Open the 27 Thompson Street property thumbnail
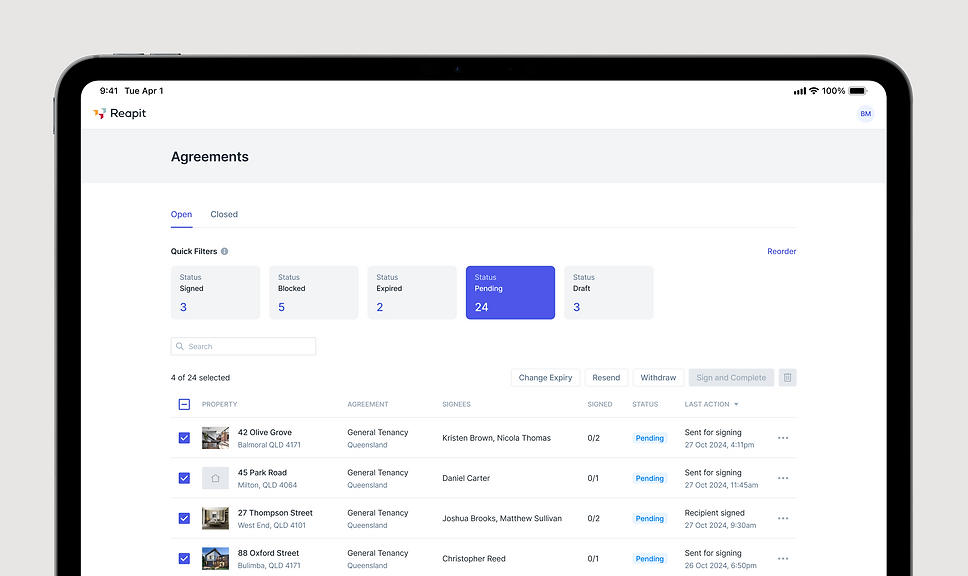This screenshot has height=576, width=968. [x=215, y=518]
